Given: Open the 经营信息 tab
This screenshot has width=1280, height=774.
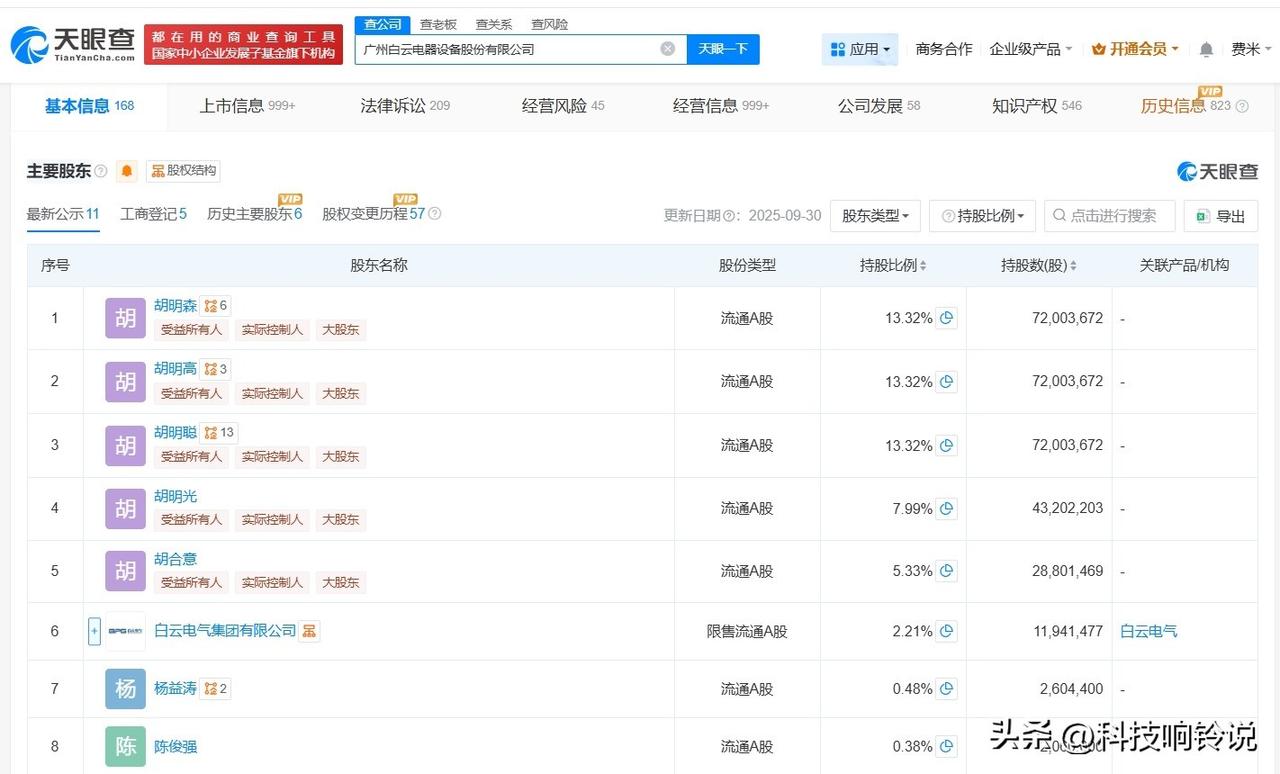Looking at the screenshot, I should click(x=721, y=106).
